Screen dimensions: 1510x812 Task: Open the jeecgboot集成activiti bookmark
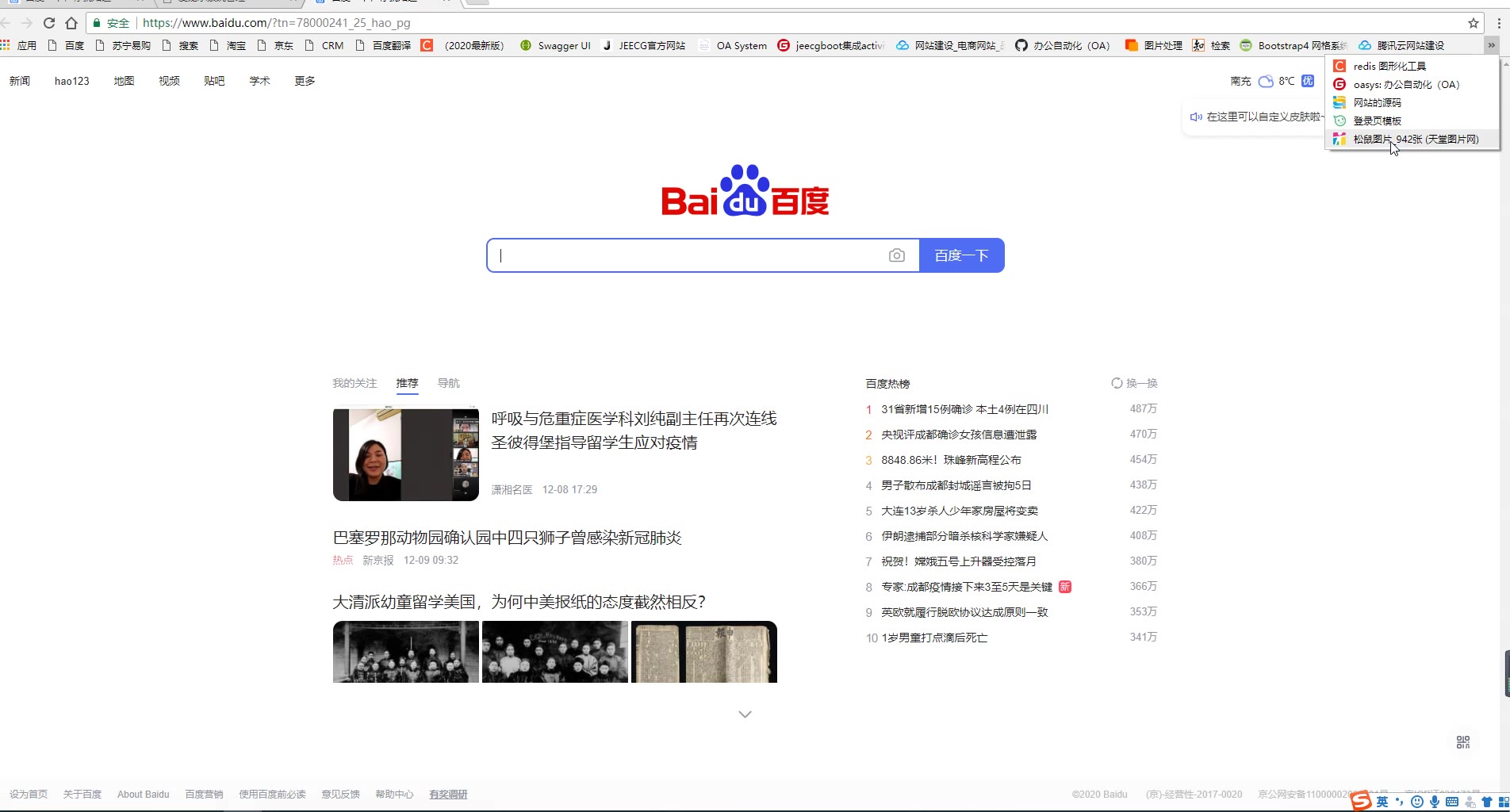(x=831, y=45)
